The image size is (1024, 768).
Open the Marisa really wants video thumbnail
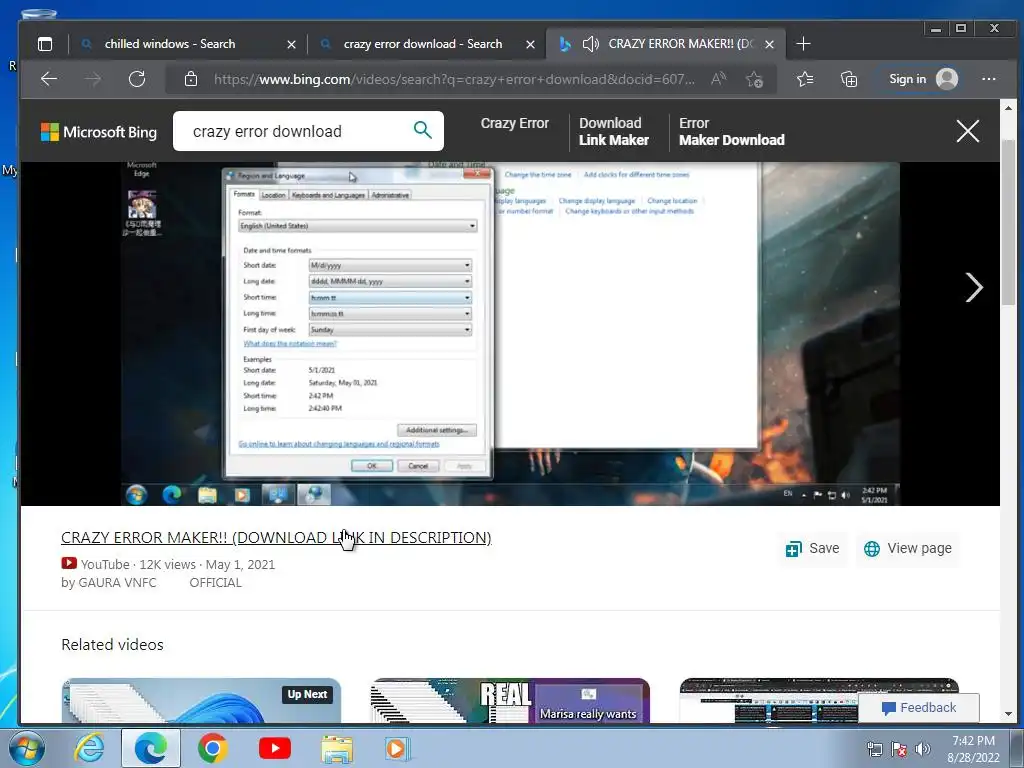click(x=510, y=701)
